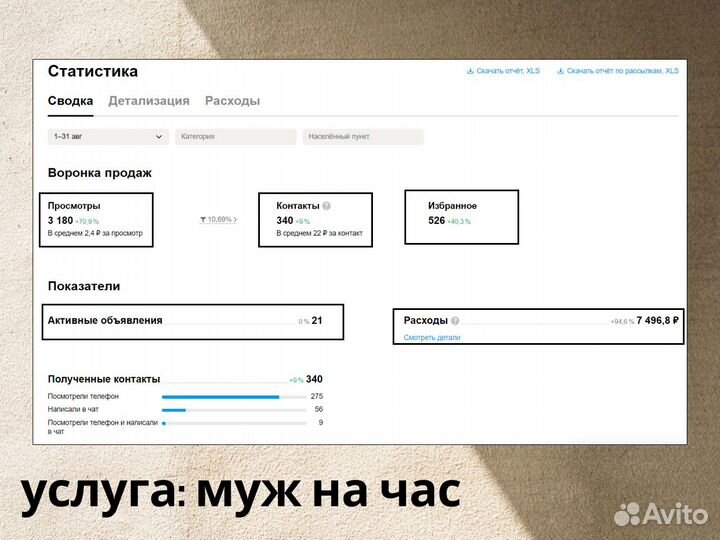Download the XLS report via the download icon
Image resolution: width=720 pixels, height=540 pixels.
coord(470,71)
